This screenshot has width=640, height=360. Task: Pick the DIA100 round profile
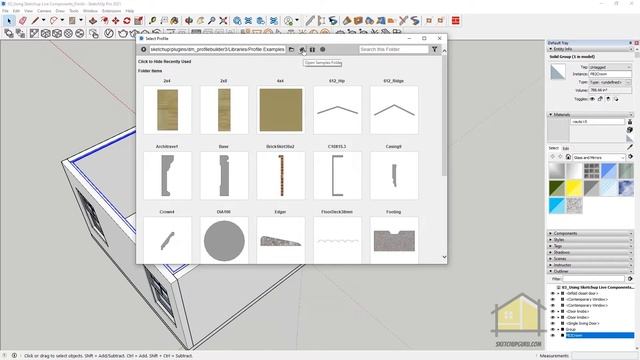224,241
